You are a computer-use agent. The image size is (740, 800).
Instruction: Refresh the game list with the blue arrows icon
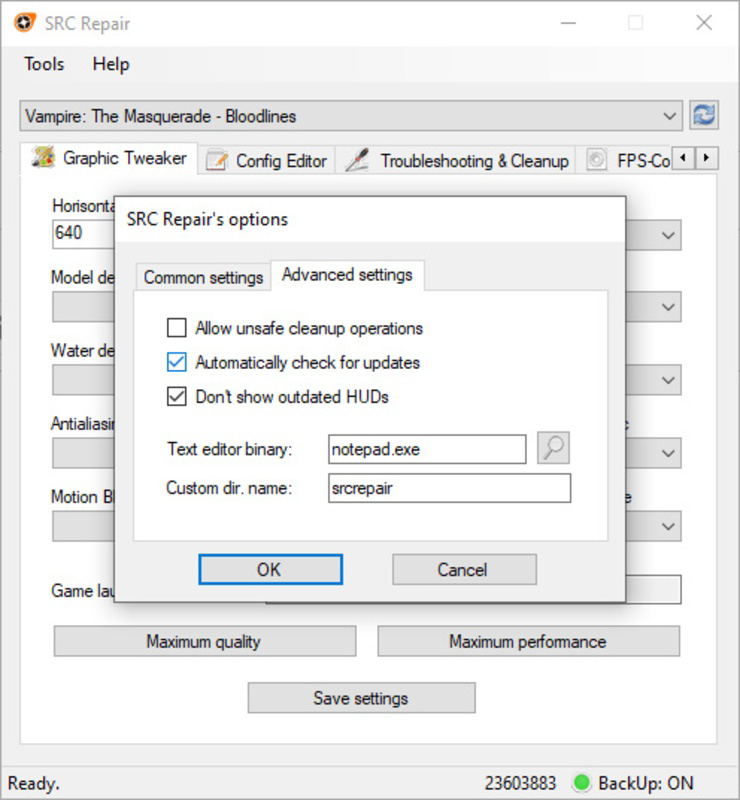point(704,115)
